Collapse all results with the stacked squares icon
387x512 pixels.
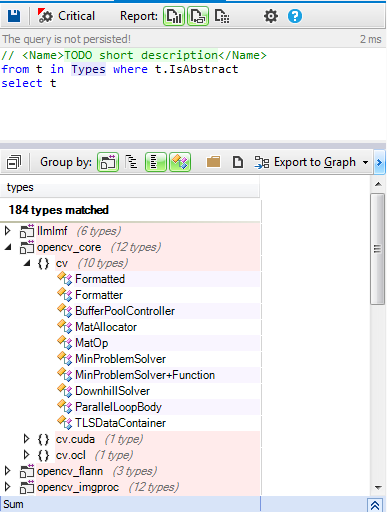(x=14, y=162)
